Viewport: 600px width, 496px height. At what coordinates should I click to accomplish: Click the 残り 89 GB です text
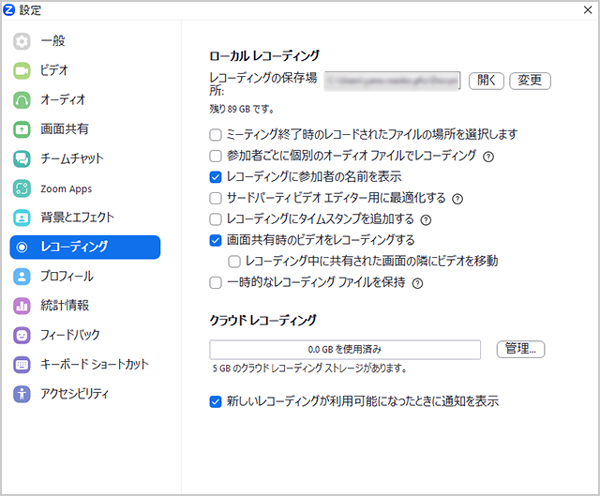241,109
